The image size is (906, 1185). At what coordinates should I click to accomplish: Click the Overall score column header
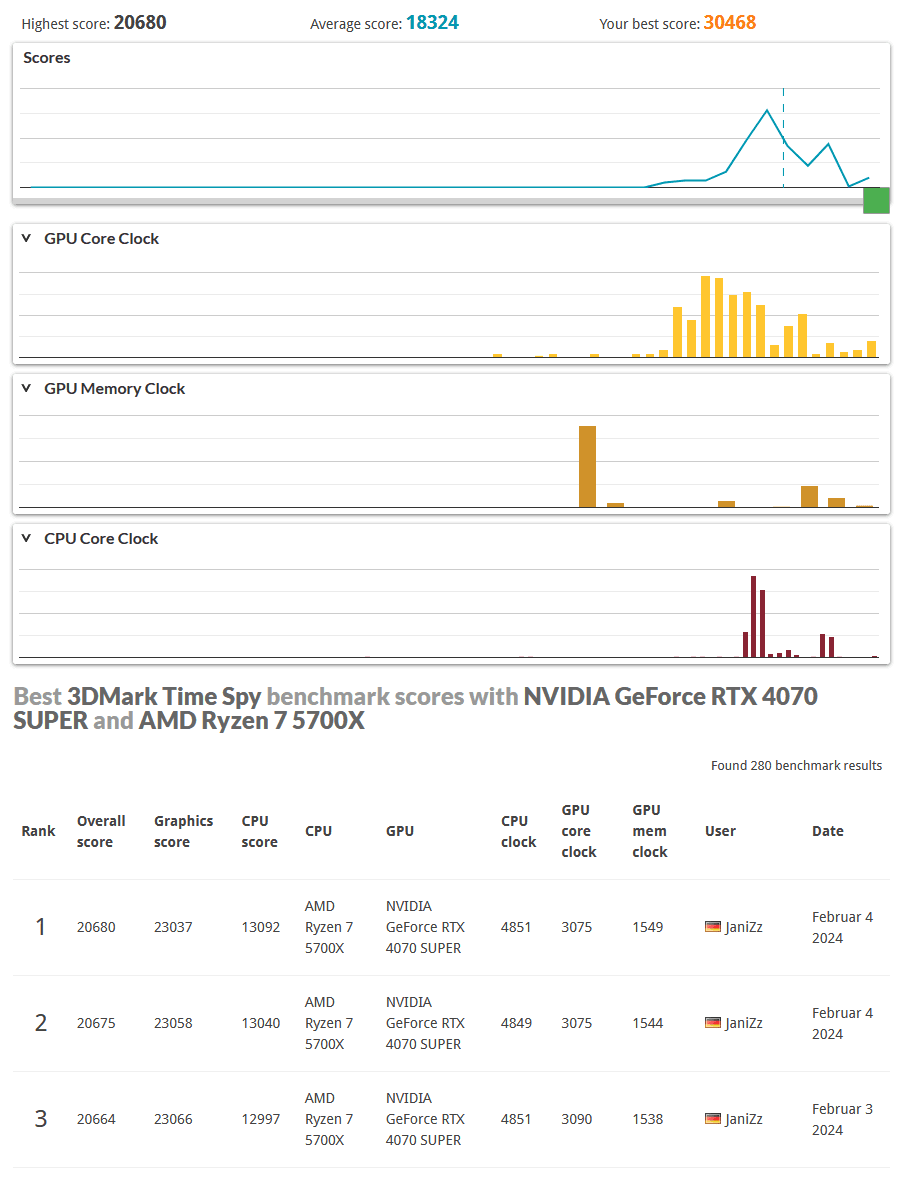tap(101, 831)
